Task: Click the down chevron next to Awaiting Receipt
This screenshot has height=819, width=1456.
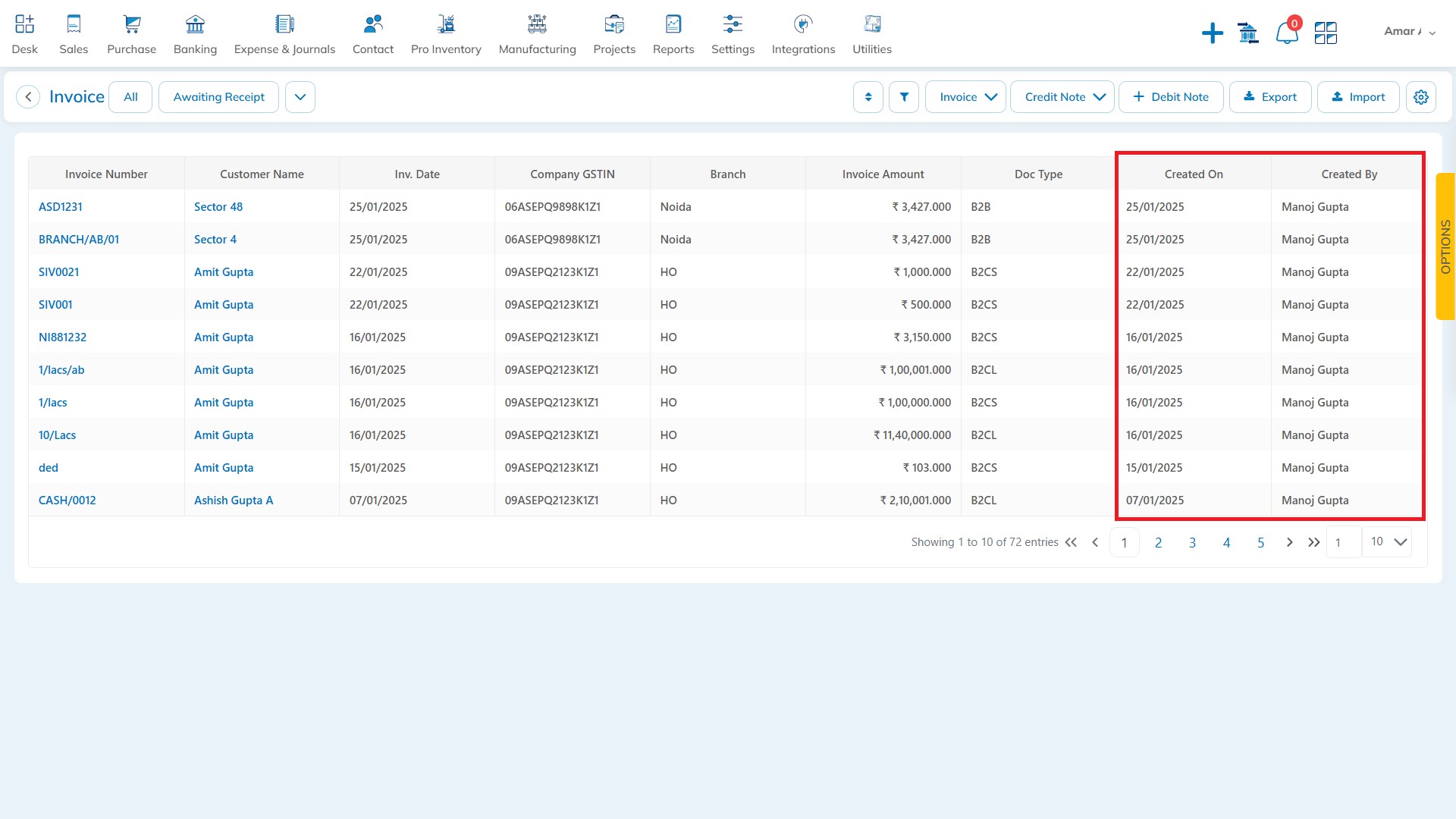Action: click(299, 97)
